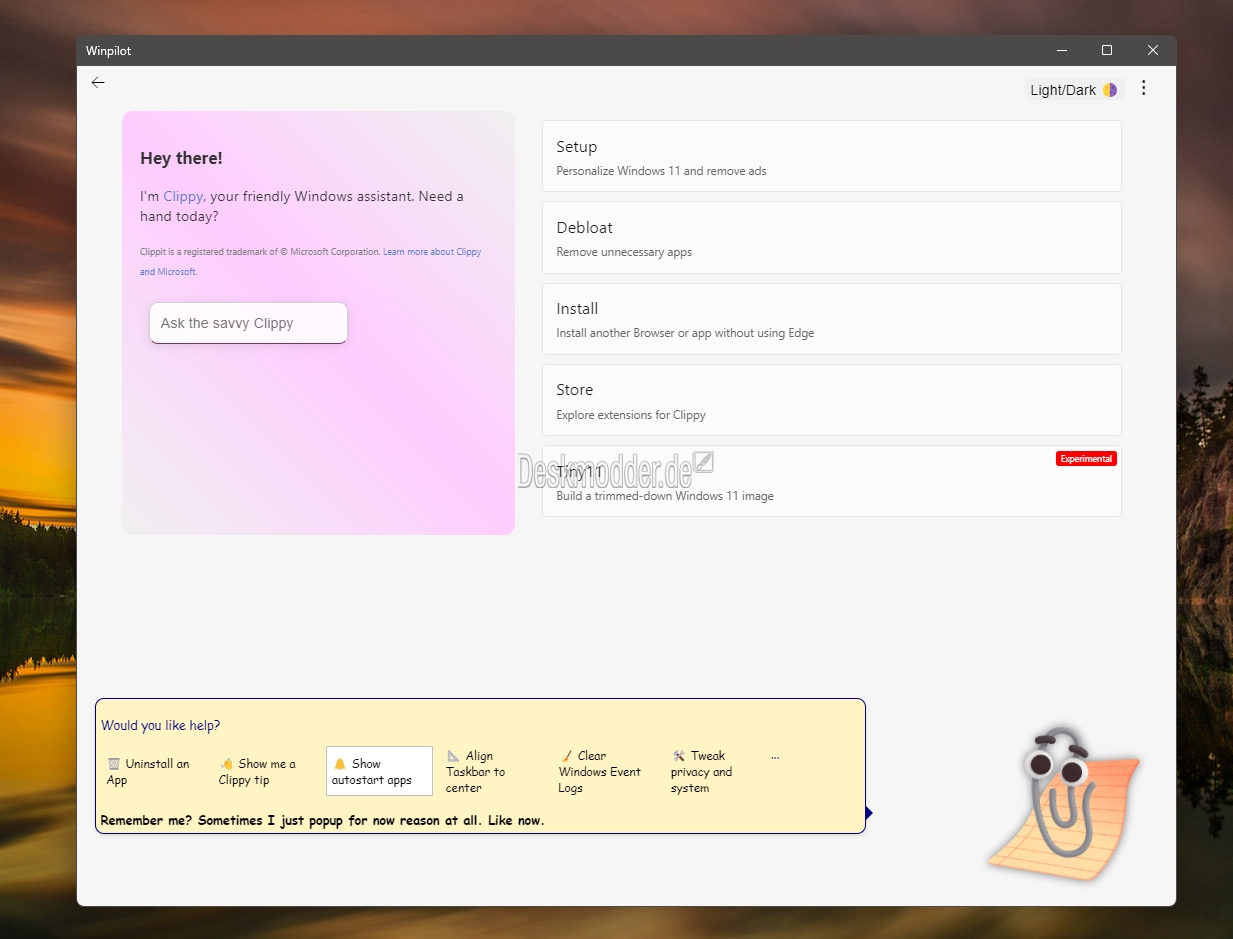Viewport: 1233px width, 939px height.
Task: Click 'Install another Browser or app without using Edge'
Action: point(685,333)
